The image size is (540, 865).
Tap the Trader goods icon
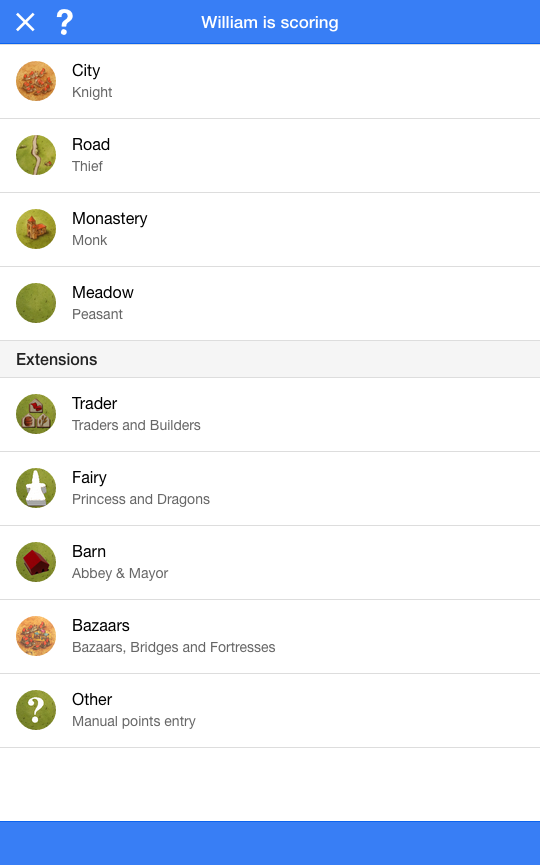[36, 414]
